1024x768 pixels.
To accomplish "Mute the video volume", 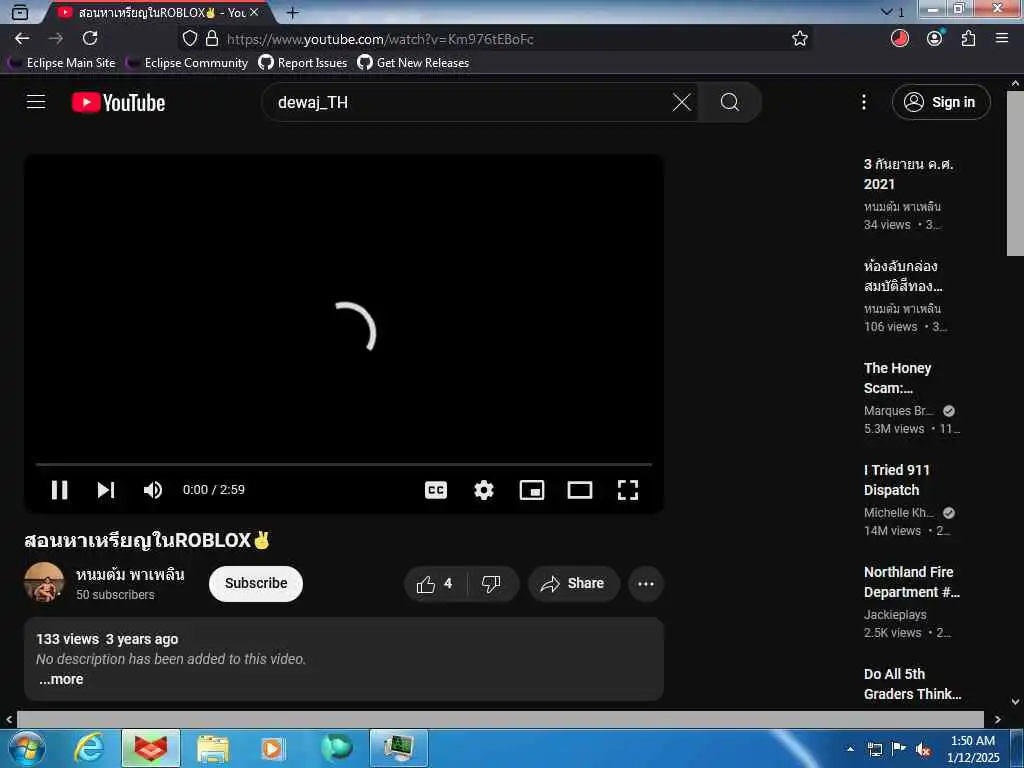I will point(153,490).
